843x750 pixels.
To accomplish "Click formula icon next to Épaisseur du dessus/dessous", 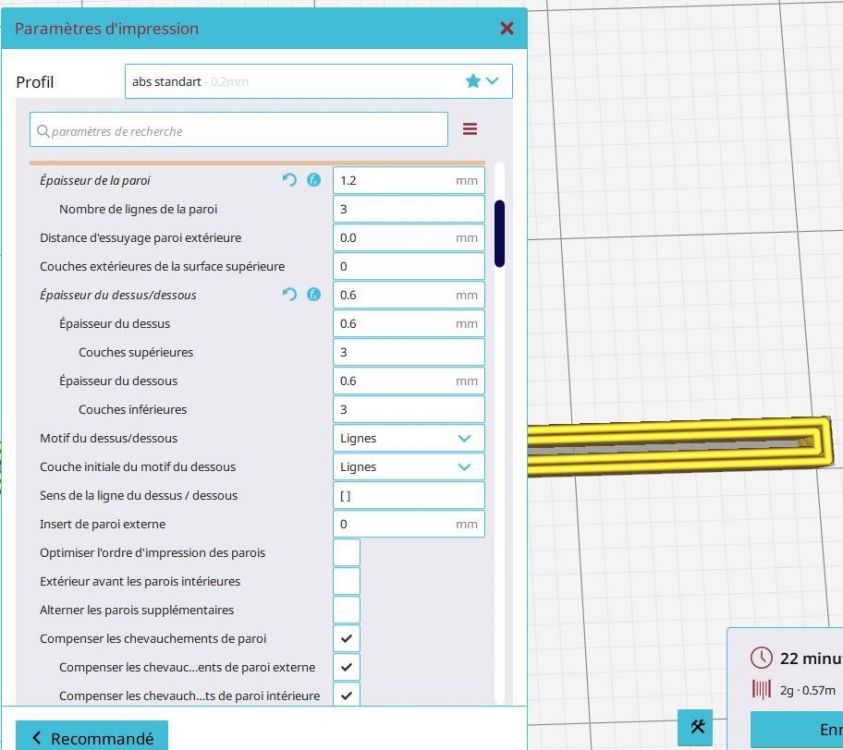I will pos(314,295).
